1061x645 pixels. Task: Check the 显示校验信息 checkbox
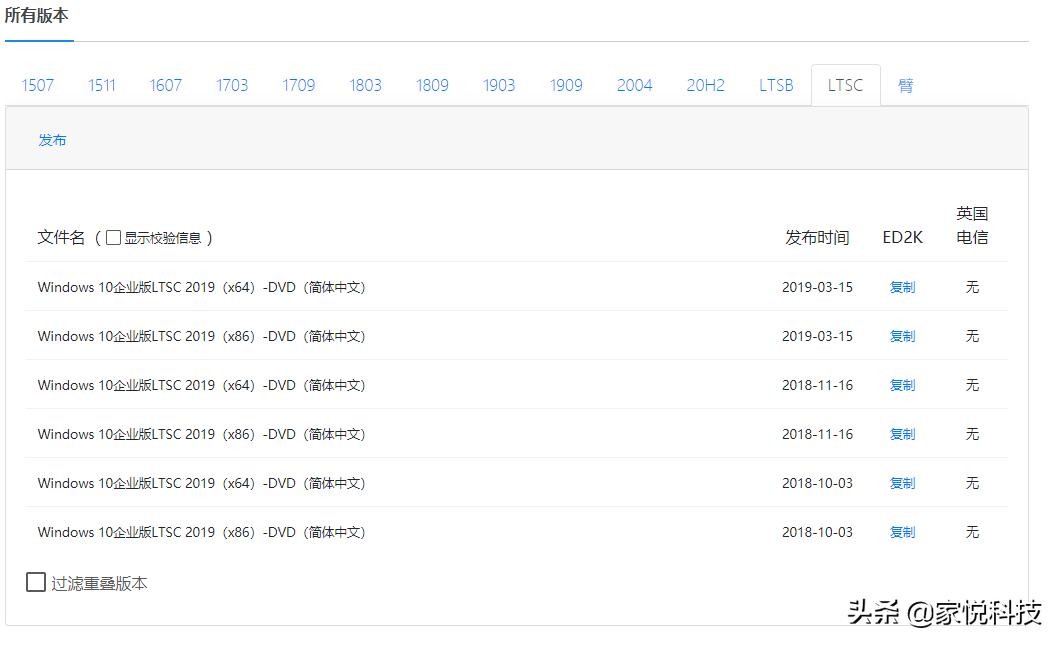[114, 238]
